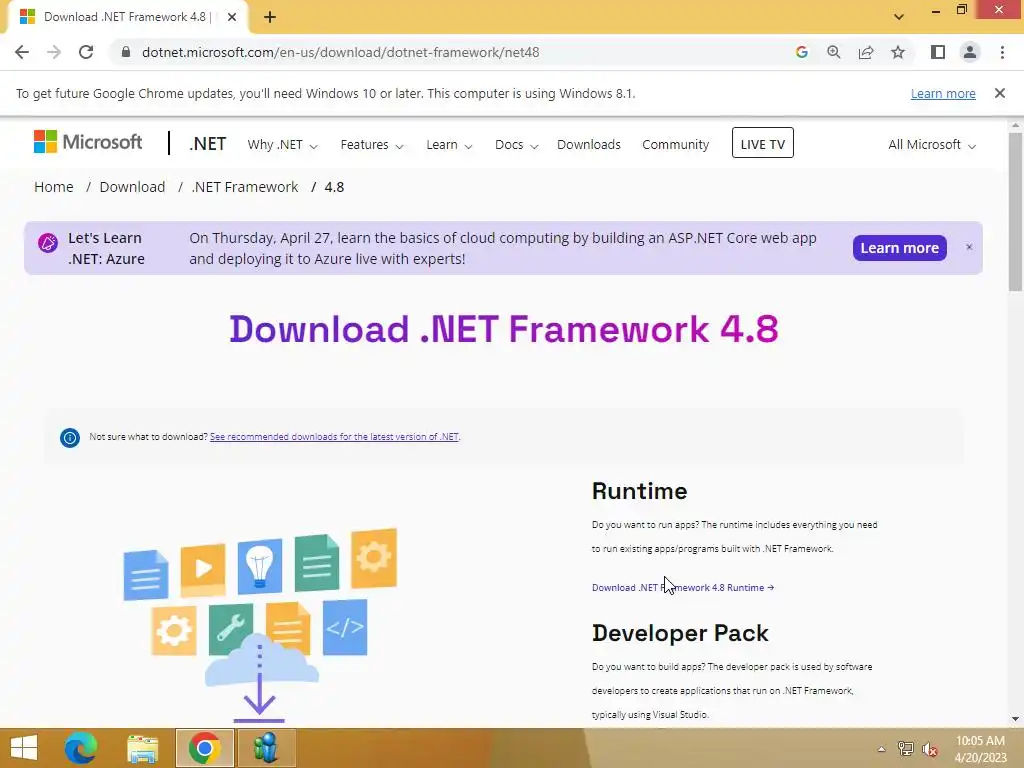
Task: Launch Microsoft Edge from taskbar
Action: point(81,748)
